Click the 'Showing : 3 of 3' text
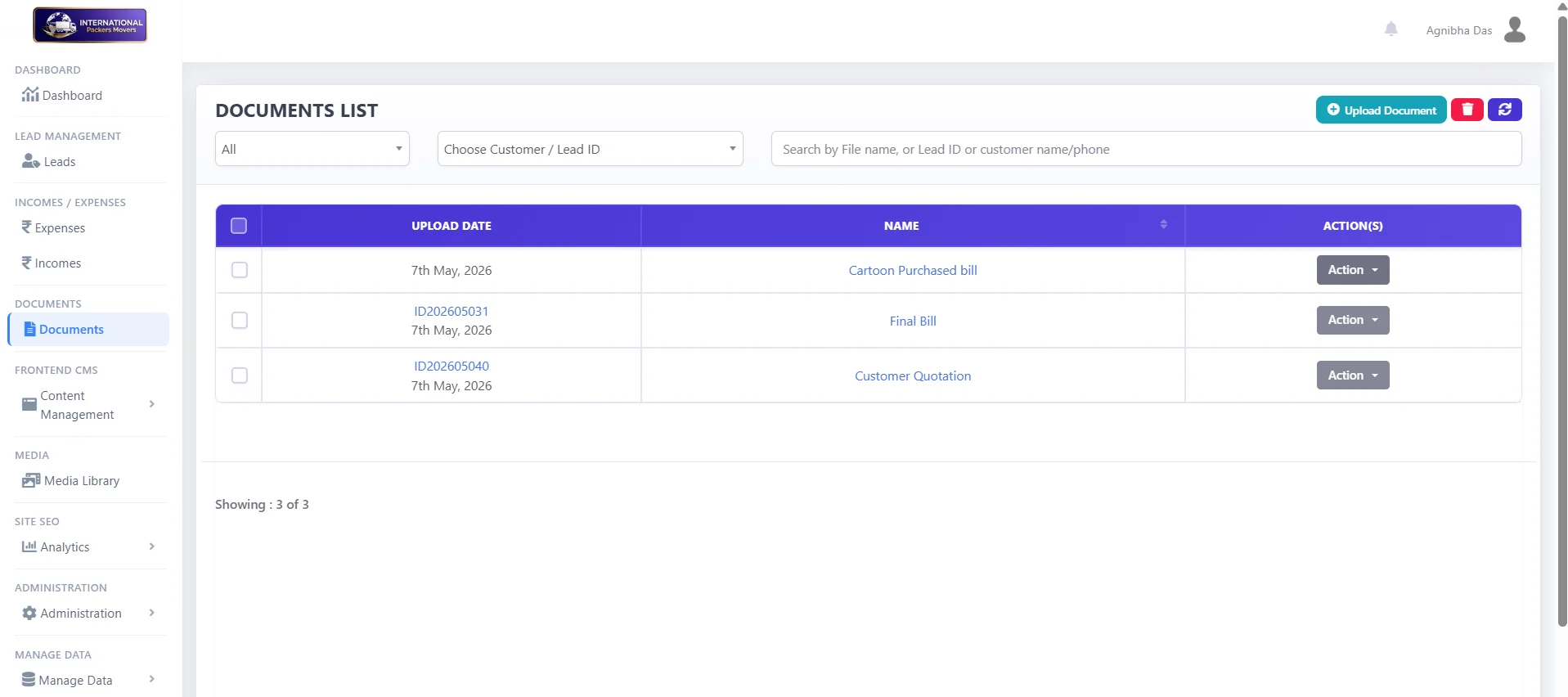 pos(262,505)
